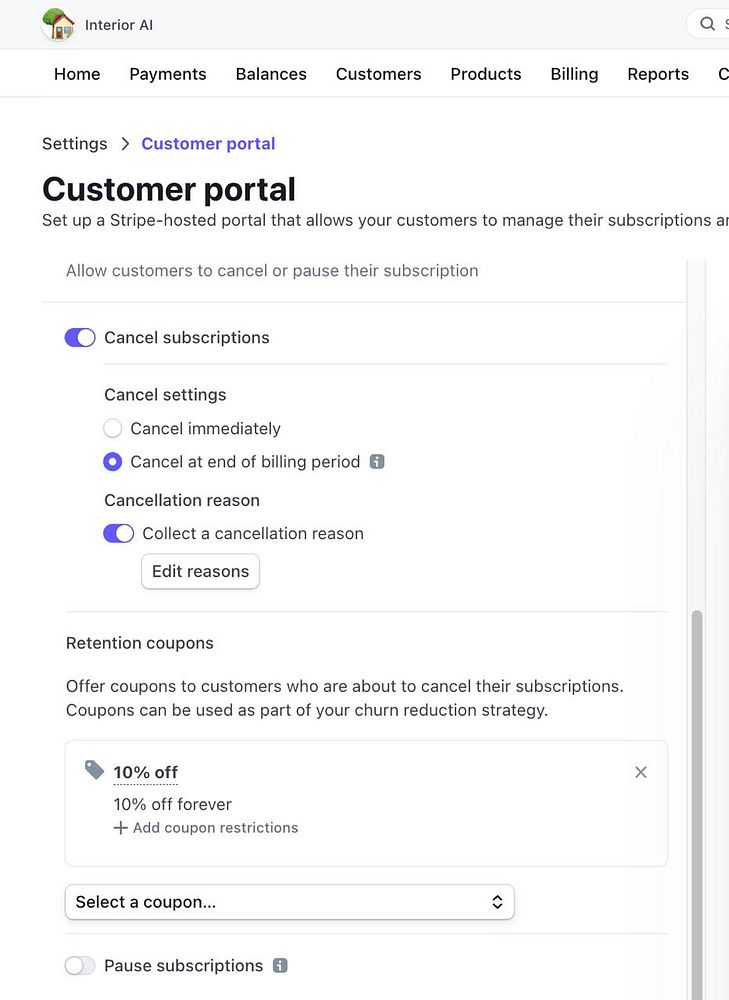Image resolution: width=729 pixels, height=1000 pixels.
Task: Click the Edit reasons button
Action: [x=200, y=572]
